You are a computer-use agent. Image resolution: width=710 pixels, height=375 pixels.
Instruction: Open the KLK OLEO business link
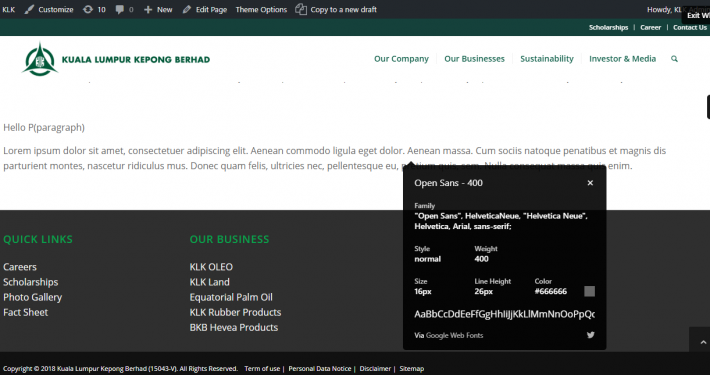pyautogui.click(x=211, y=267)
